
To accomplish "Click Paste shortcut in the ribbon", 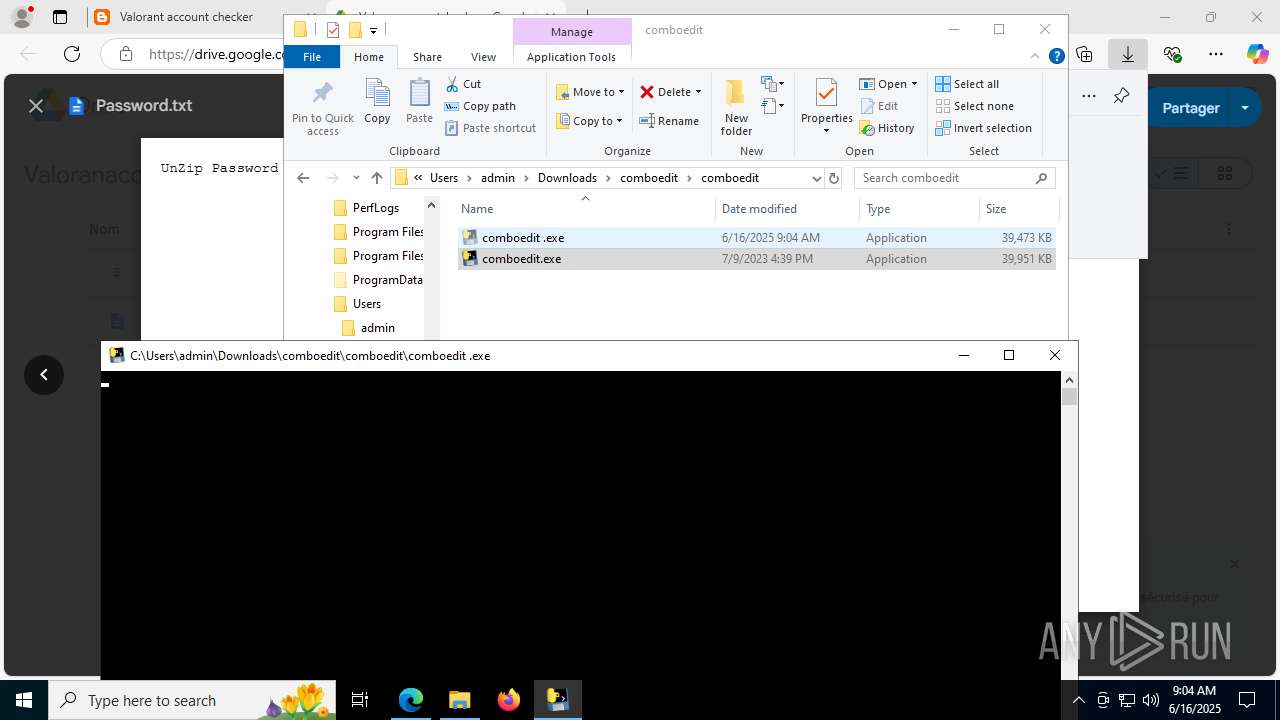I will (490, 128).
